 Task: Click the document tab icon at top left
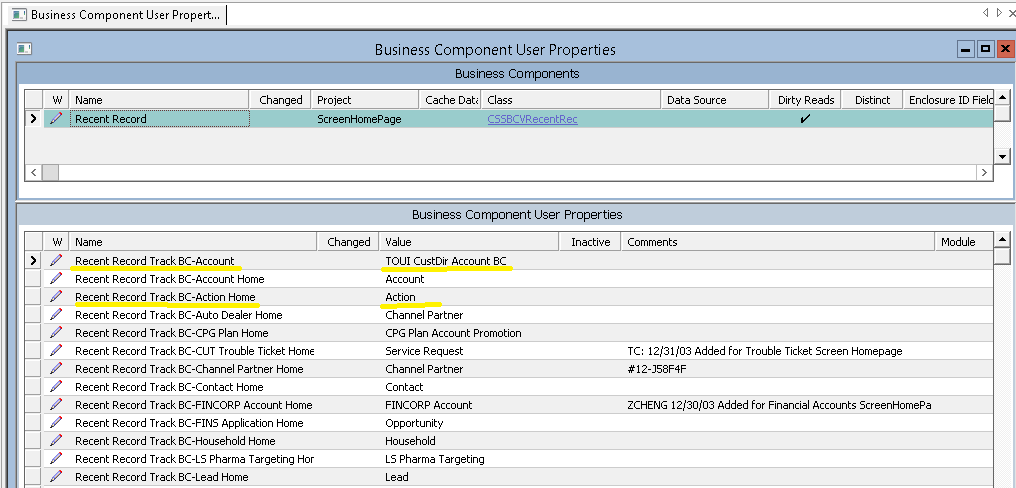tap(19, 15)
